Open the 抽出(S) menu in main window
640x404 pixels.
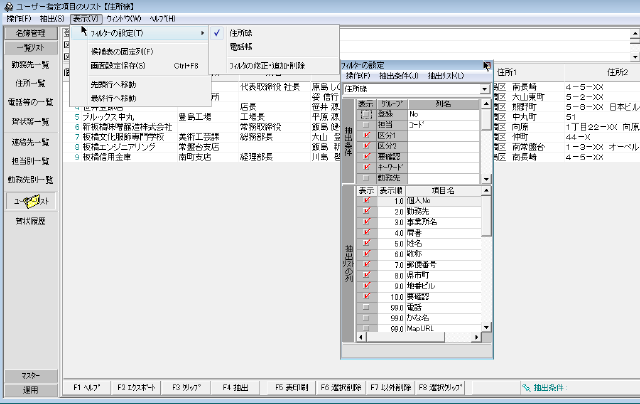pyautogui.click(x=52, y=19)
